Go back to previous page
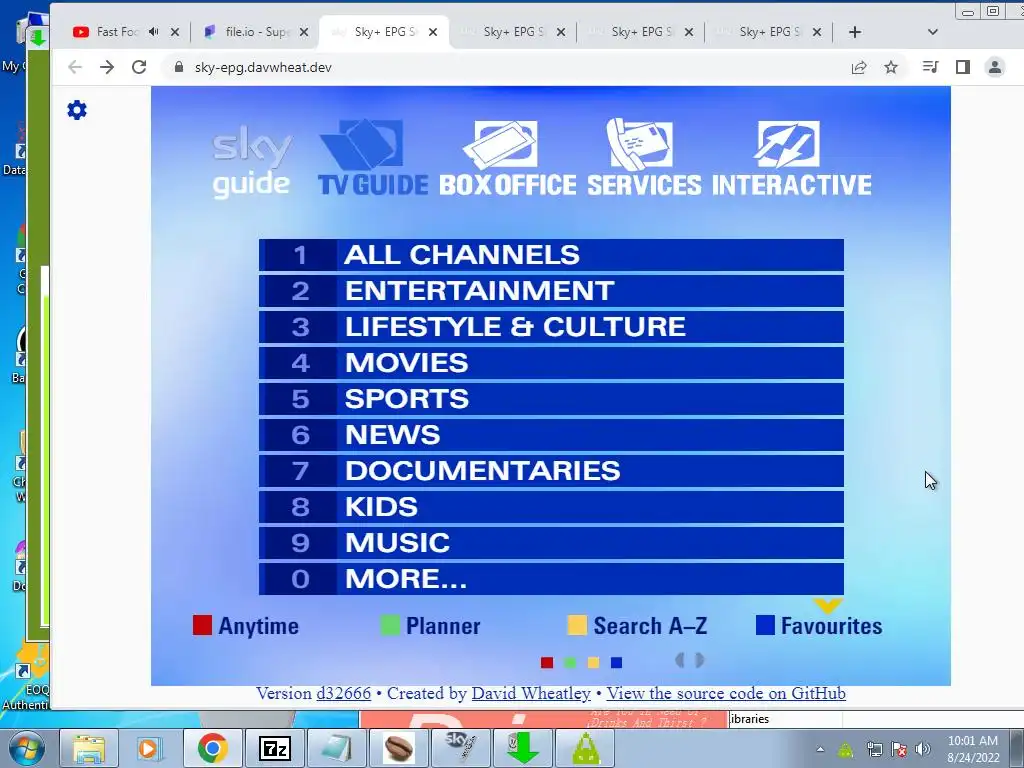 click(75, 67)
